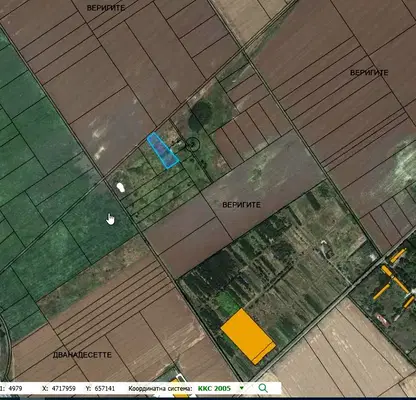Click the ВЕРИГИТЕ label at top left
The width and height of the screenshot is (416, 400).
[106, 8]
